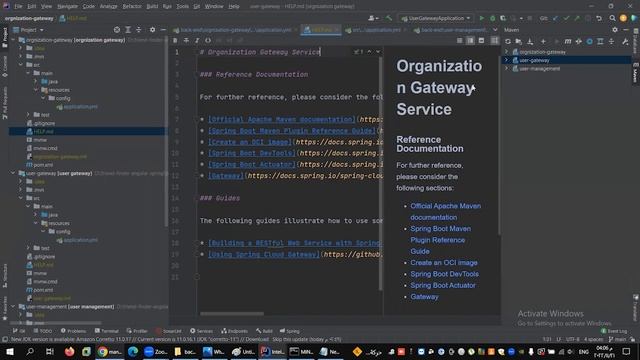Switch to editor and preview split mode

point(470,40)
